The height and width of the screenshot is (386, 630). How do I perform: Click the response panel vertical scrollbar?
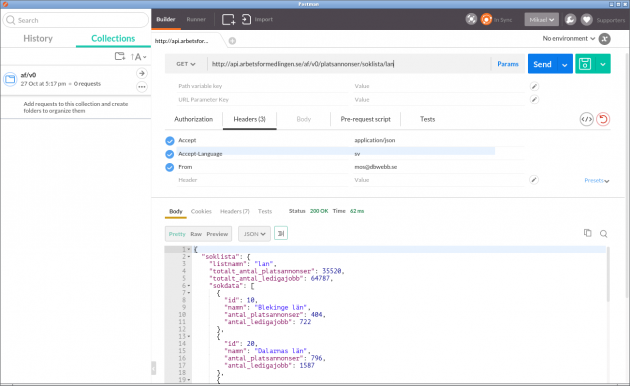[608, 274]
